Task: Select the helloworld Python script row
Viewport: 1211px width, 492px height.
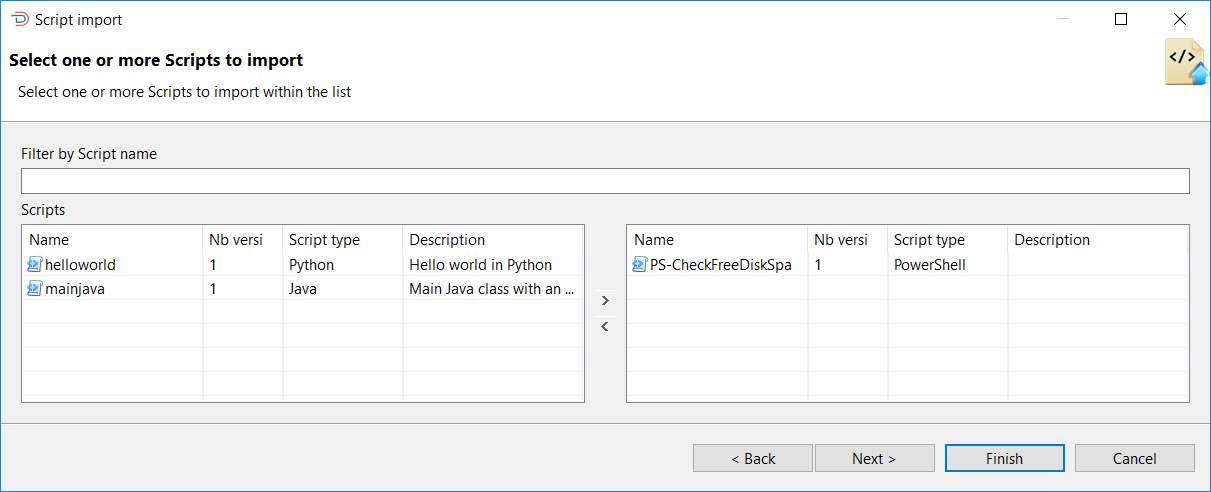Action: point(303,265)
